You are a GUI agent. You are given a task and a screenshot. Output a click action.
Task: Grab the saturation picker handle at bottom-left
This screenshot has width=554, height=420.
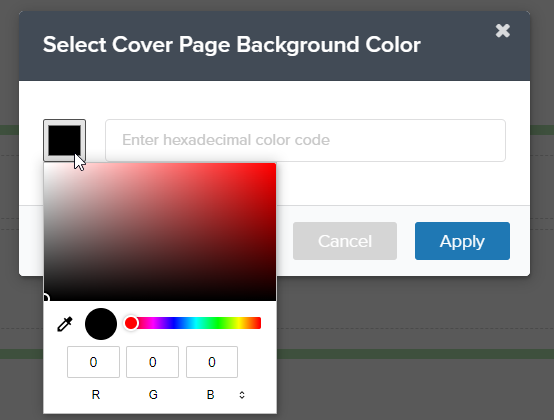[x=46, y=298]
